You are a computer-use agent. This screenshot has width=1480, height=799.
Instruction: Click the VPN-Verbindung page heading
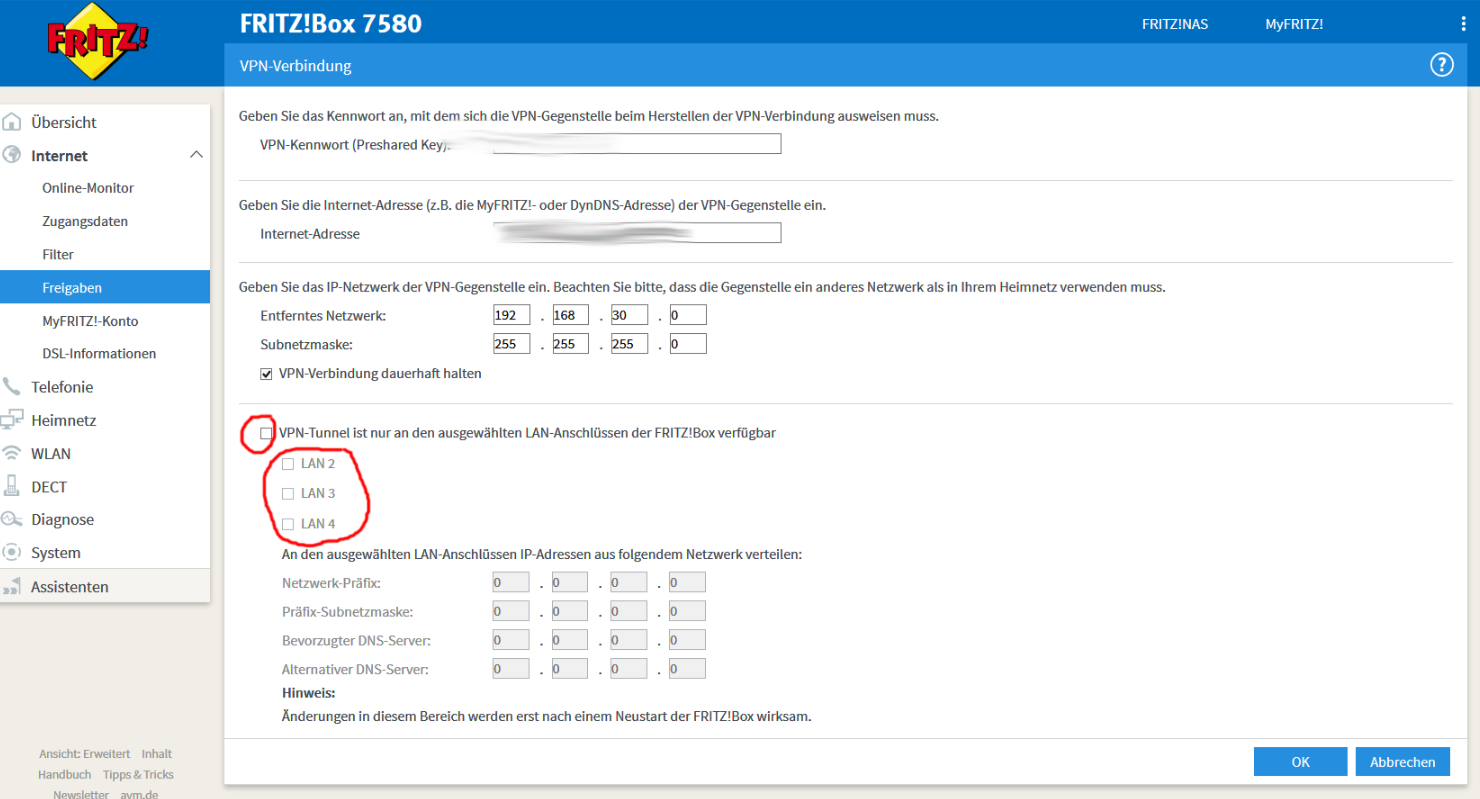296,66
